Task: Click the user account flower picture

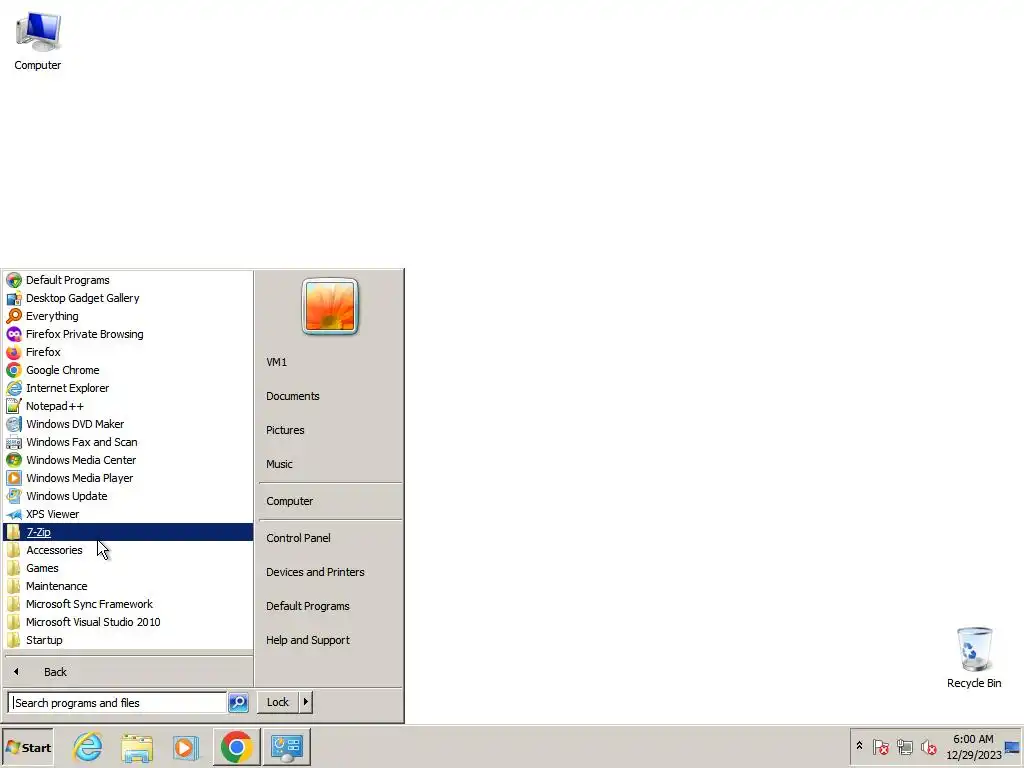Action: 330,306
